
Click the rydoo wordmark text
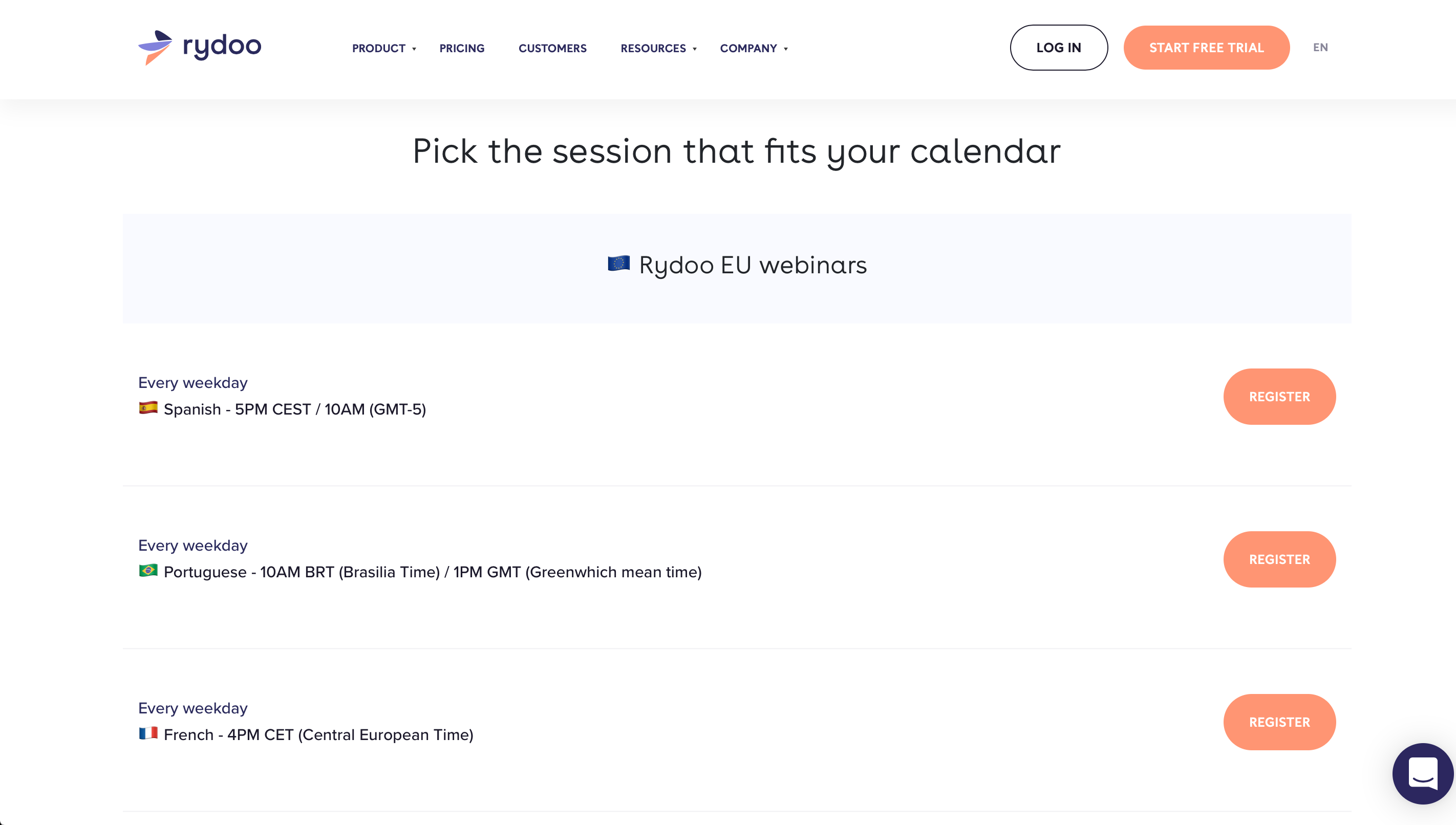[x=222, y=47]
